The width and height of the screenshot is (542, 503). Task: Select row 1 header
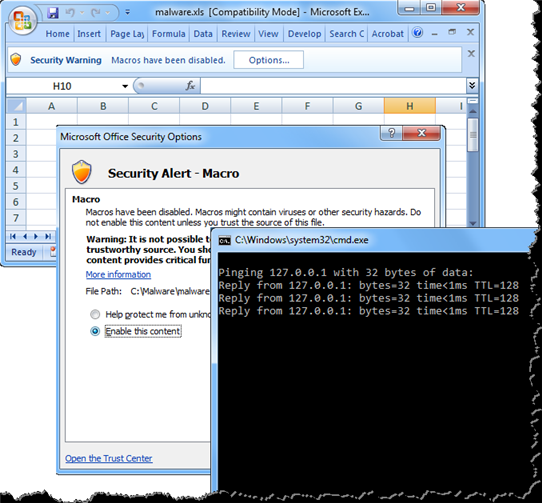[16, 122]
